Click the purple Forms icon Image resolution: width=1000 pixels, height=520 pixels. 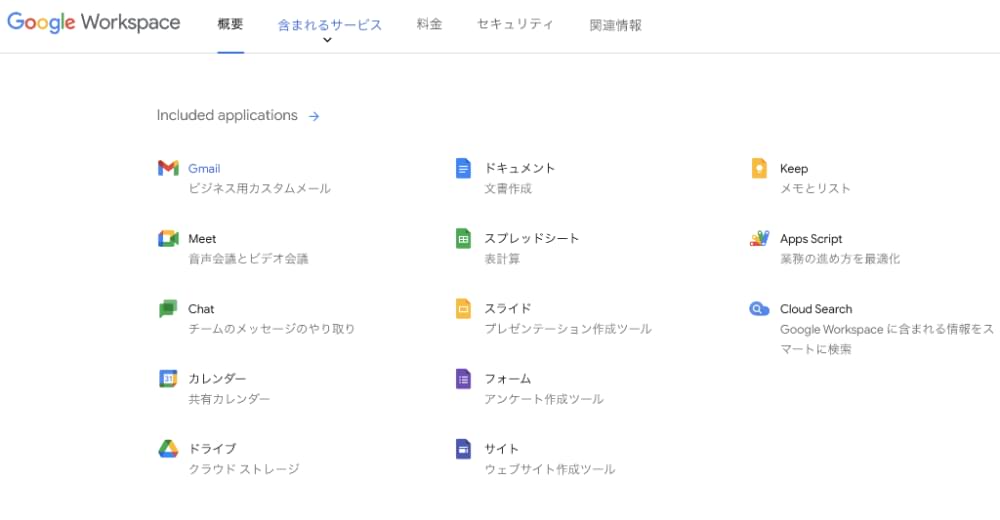[x=463, y=379]
